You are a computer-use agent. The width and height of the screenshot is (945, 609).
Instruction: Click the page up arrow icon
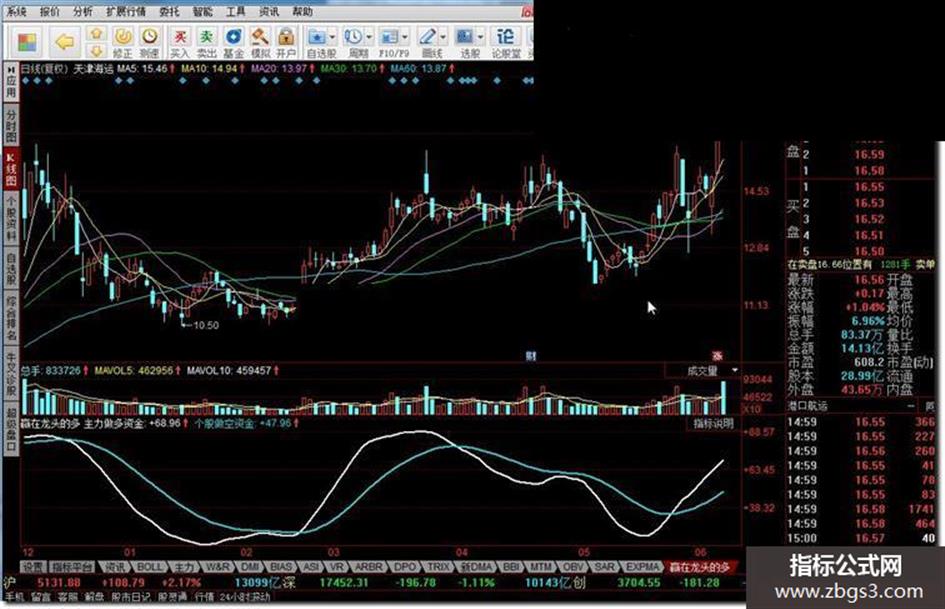pos(96,34)
